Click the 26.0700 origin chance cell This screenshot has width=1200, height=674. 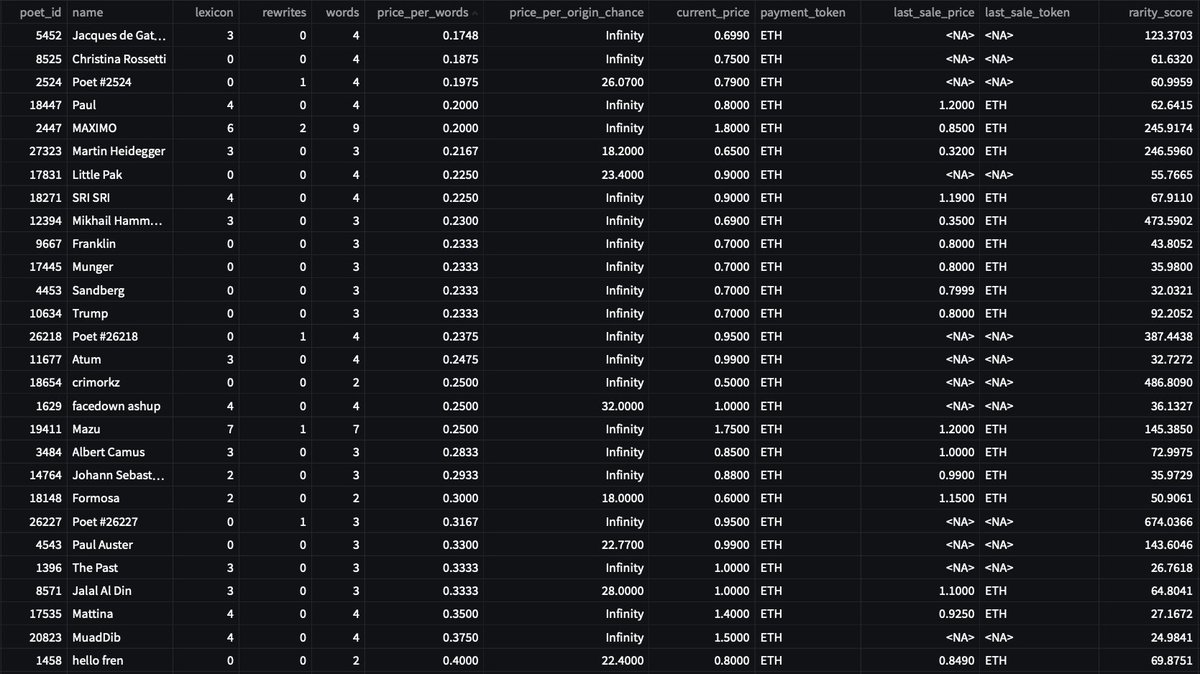point(567,82)
